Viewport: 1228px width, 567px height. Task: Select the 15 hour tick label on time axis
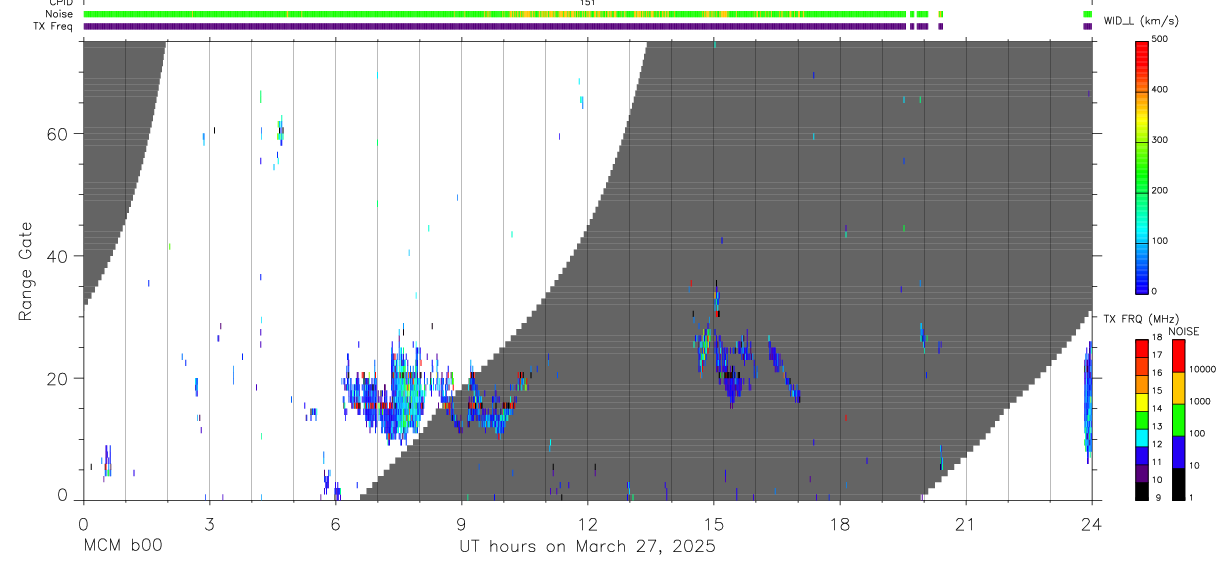pos(713,524)
